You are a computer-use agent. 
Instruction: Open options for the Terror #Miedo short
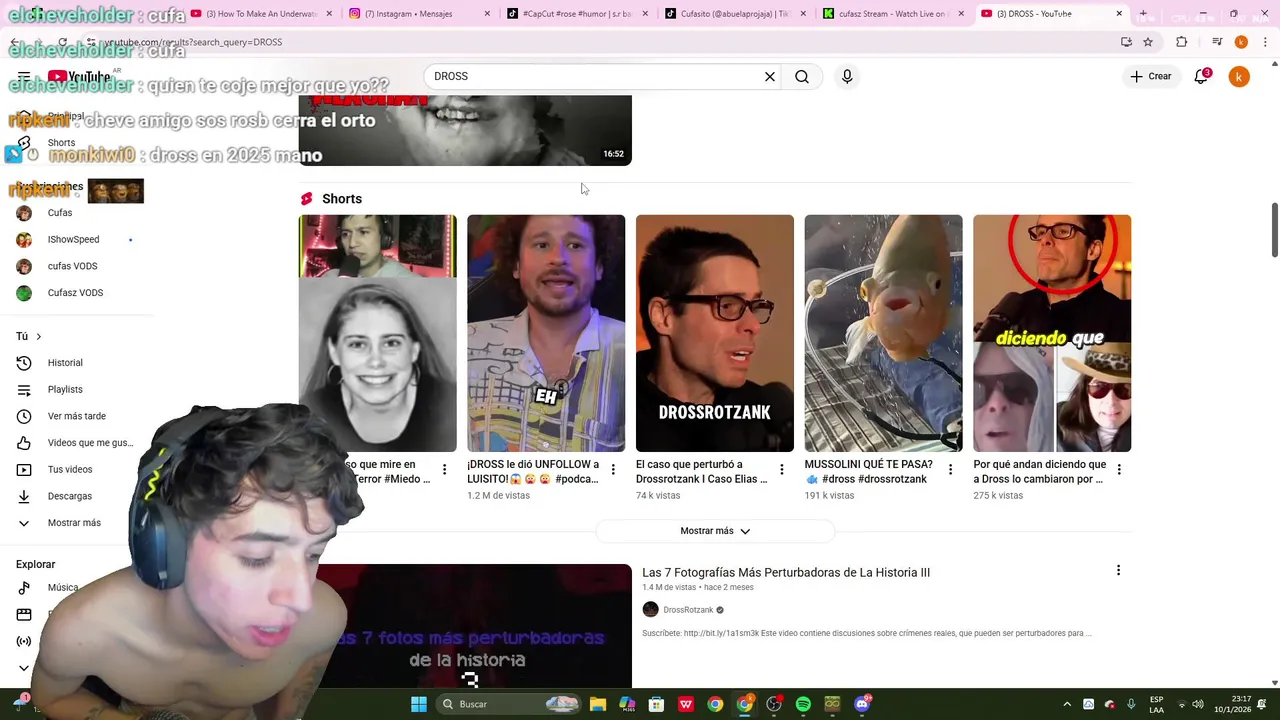coord(445,469)
